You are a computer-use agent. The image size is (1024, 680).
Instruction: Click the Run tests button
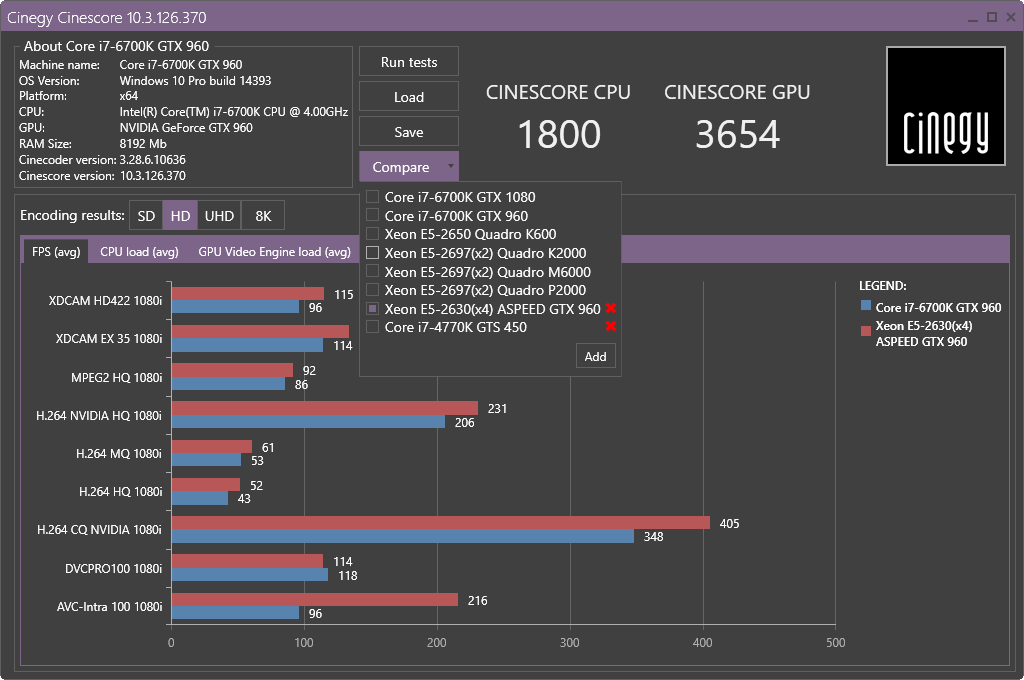[x=409, y=62]
